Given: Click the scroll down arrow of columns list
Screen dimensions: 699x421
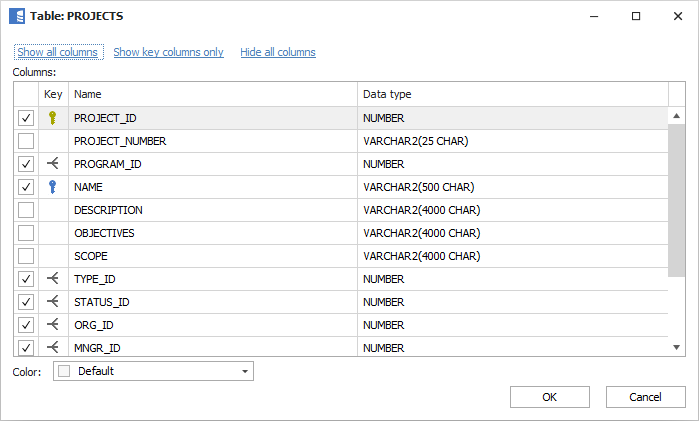Looking at the screenshot, I should point(677,347).
